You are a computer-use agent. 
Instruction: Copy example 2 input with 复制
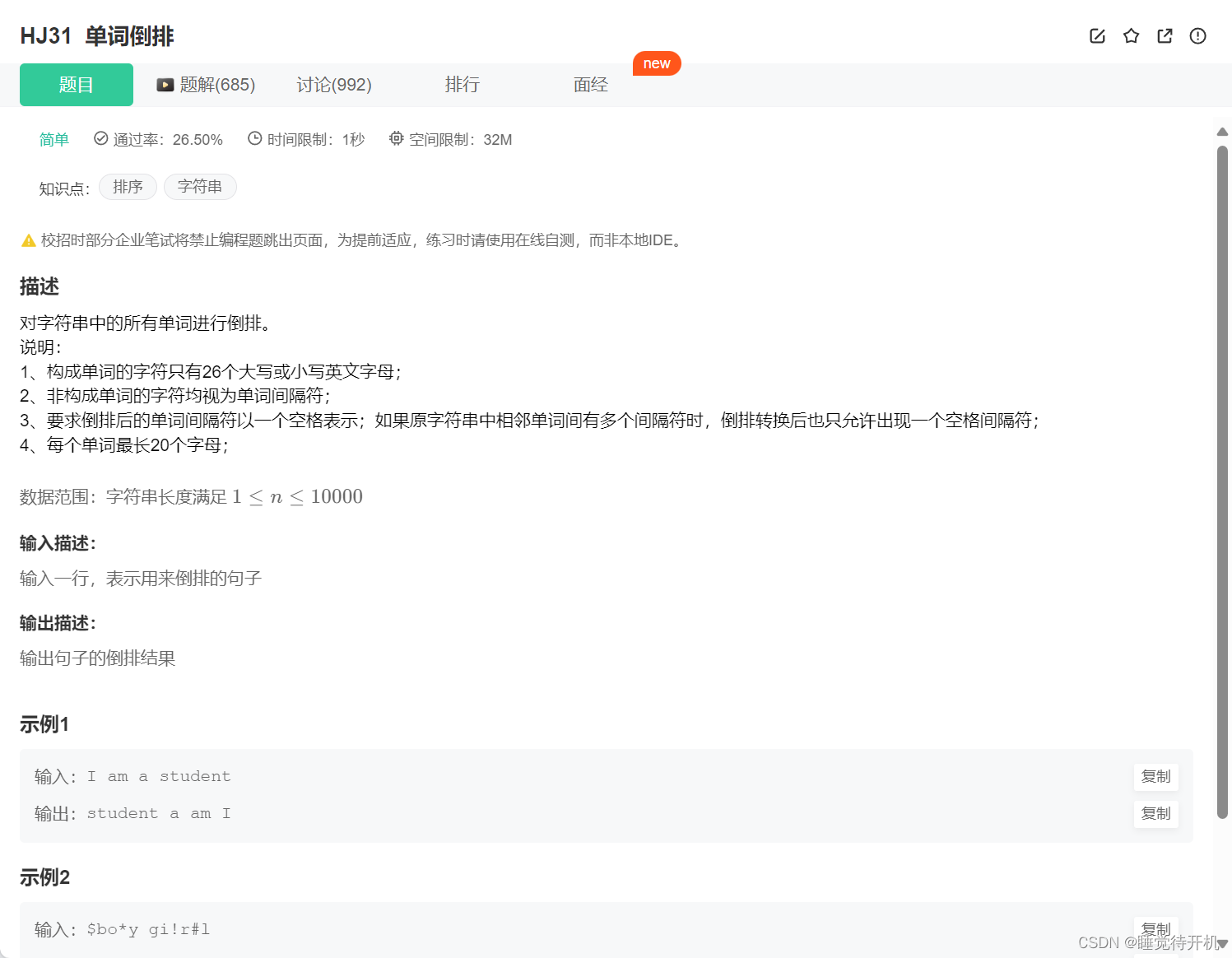pyautogui.click(x=1156, y=929)
